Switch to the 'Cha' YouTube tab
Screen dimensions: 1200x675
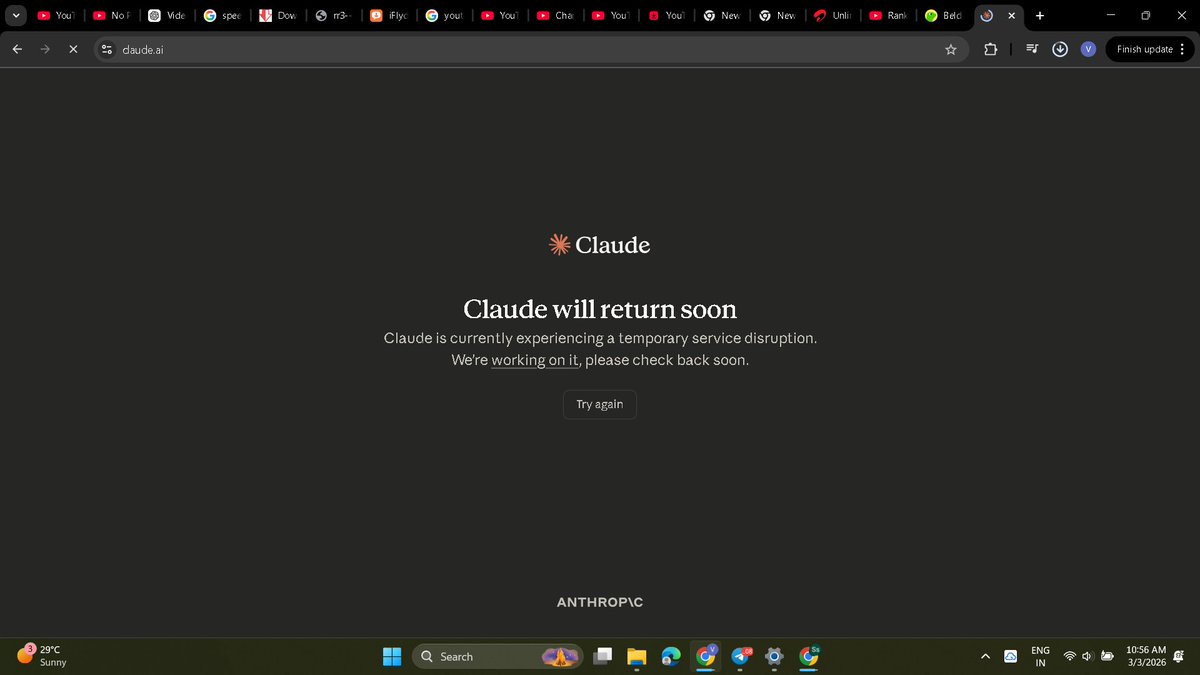[x=555, y=16]
